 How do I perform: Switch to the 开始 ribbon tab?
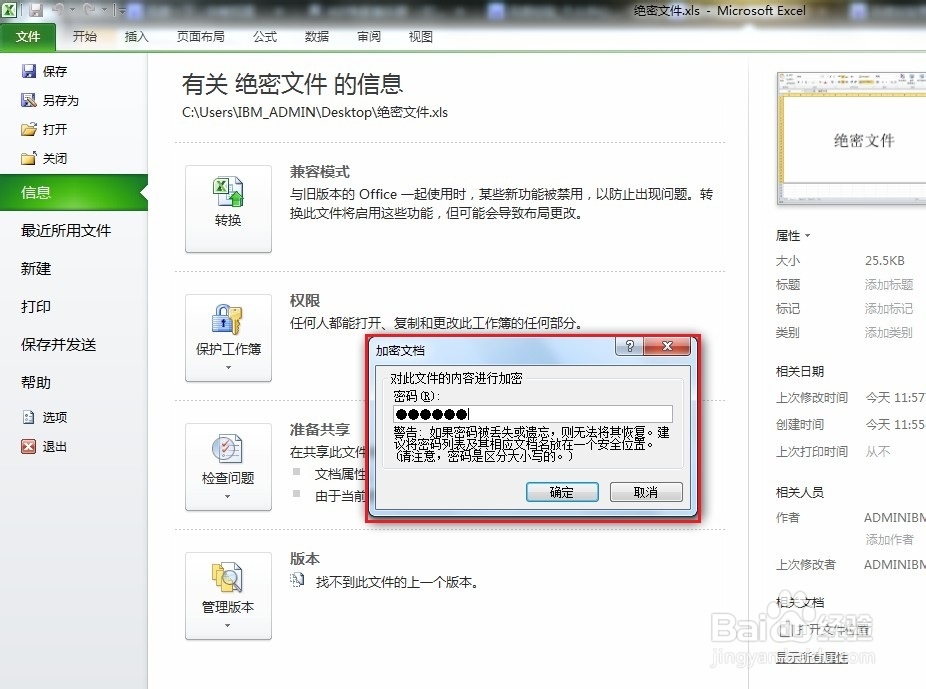(84, 37)
